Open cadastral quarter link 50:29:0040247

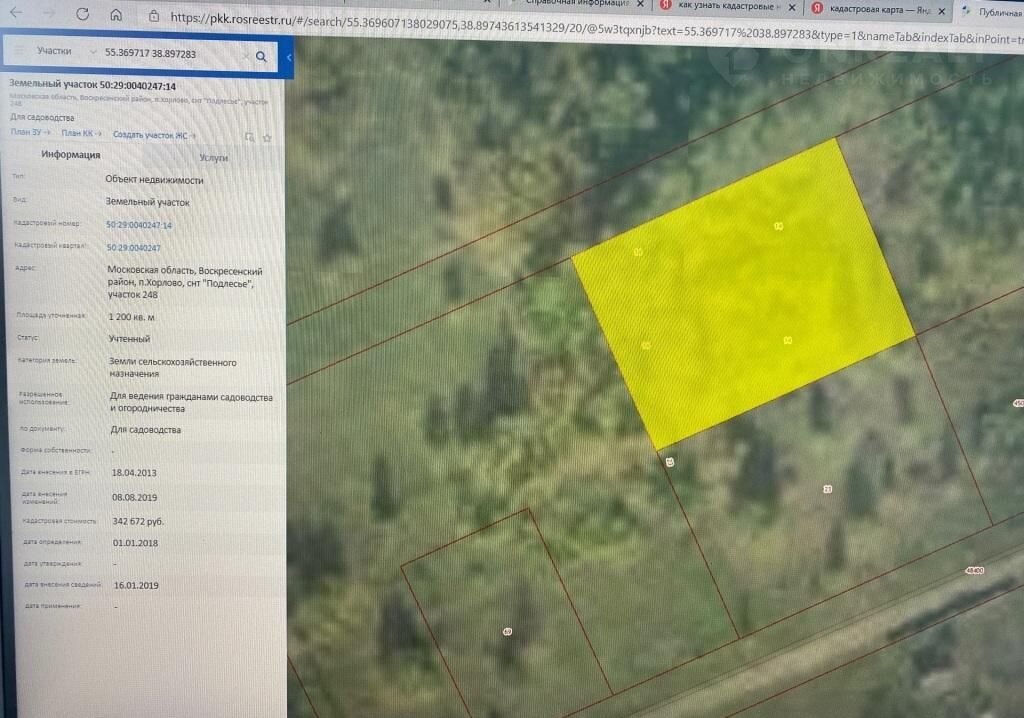pyautogui.click(x=133, y=247)
